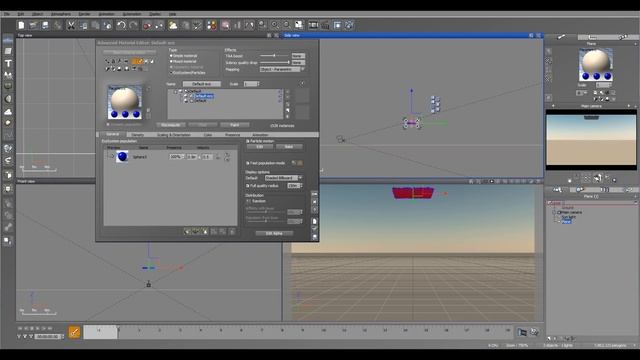Select the water tool atop the left toolbar
This screenshot has height=360, width=640.
coord(8,40)
